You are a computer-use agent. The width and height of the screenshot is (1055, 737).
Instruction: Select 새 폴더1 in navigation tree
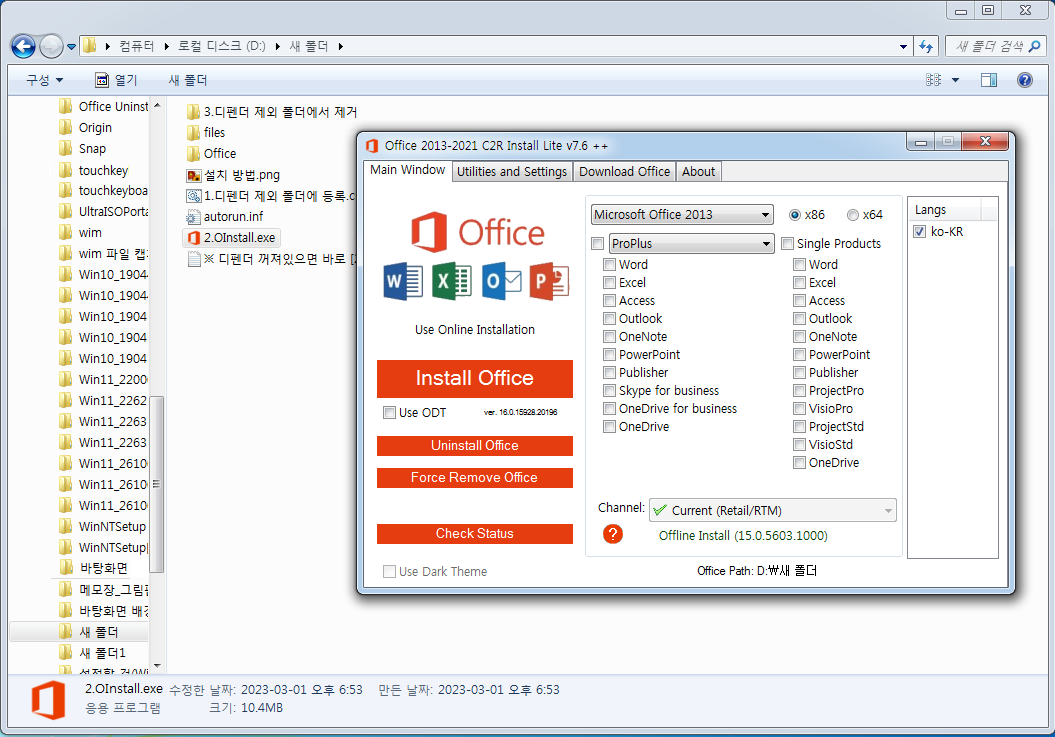pyautogui.click(x=92, y=653)
